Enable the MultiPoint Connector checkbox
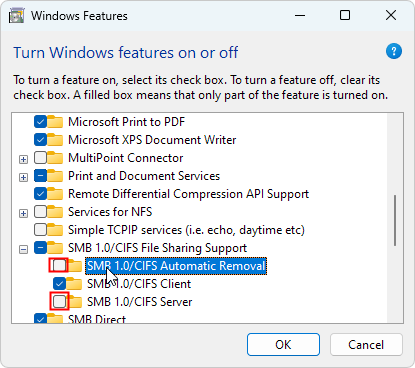Image resolution: width=415 pixels, height=368 pixels. (x=40, y=158)
